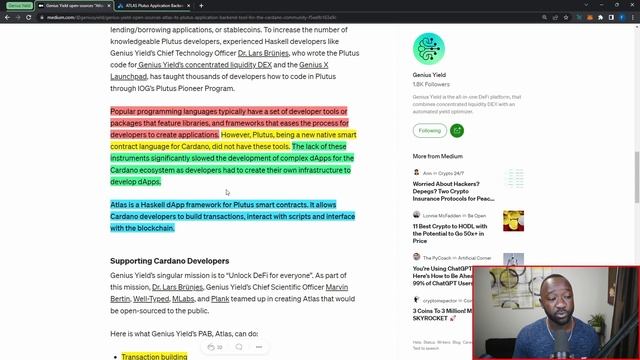Screen dimensions: 640x360
Task: Click the browser forward arrow
Action: tap(18, 18)
